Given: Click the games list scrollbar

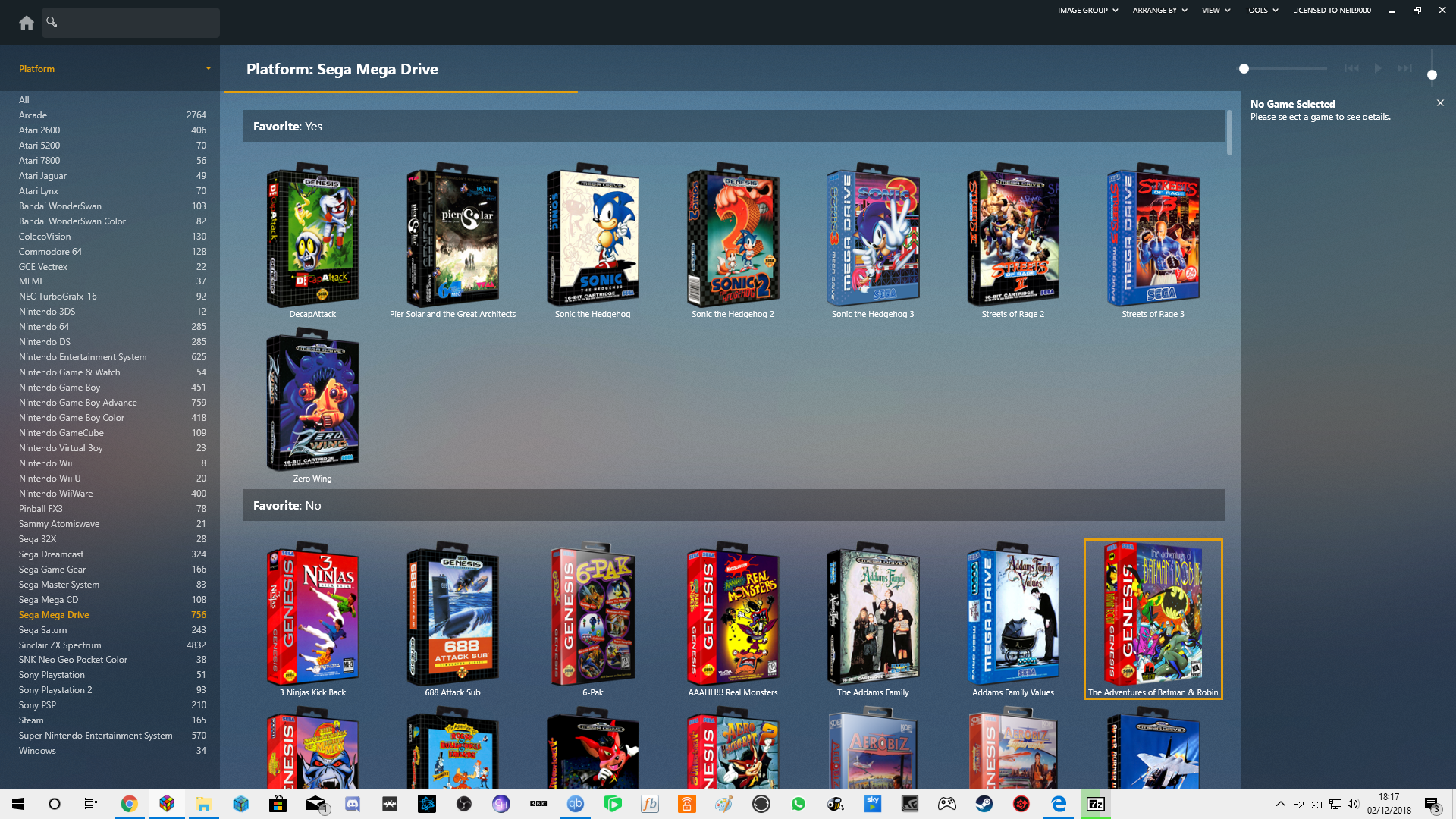Looking at the screenshot, I should coord(1229,133).
